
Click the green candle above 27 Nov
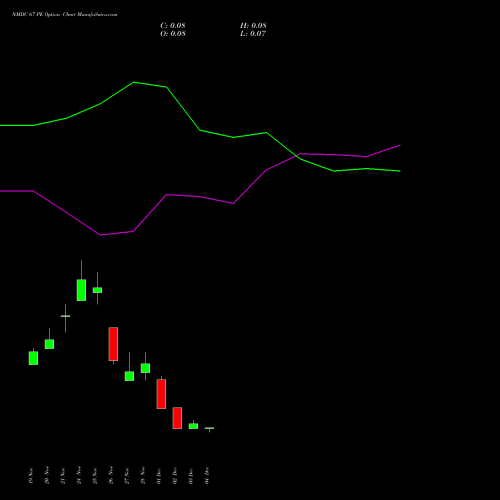point(129,376)
